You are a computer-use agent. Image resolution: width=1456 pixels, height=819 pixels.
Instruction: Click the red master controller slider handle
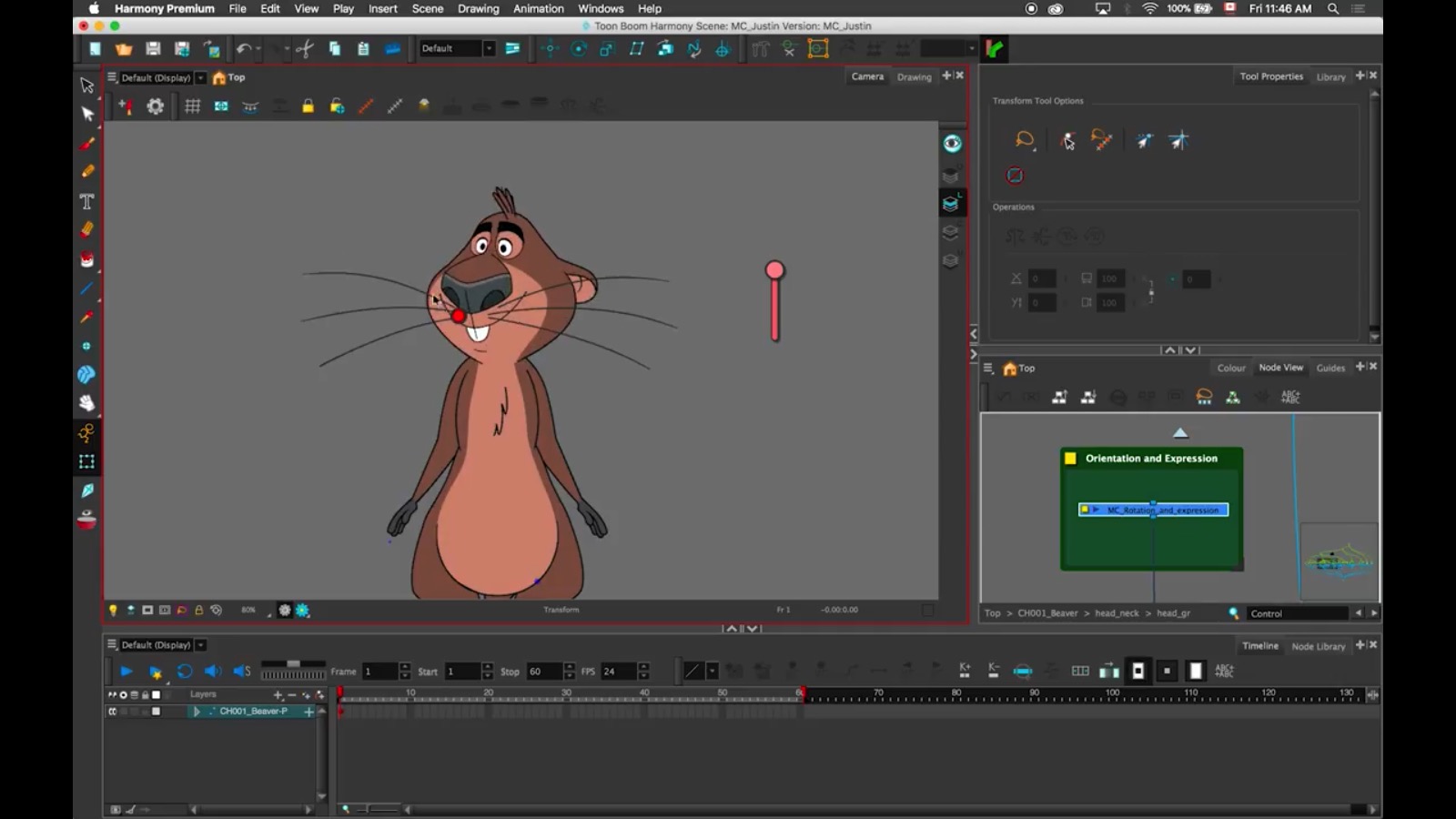click(774, 270)
